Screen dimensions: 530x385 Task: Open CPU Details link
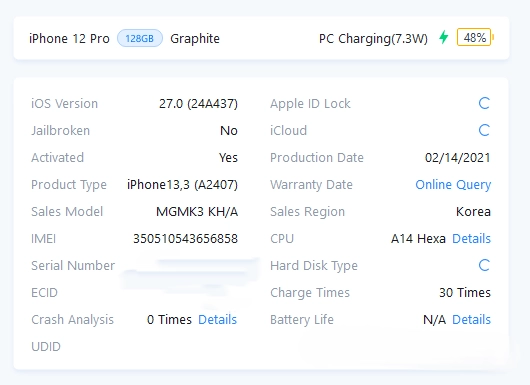471,239
